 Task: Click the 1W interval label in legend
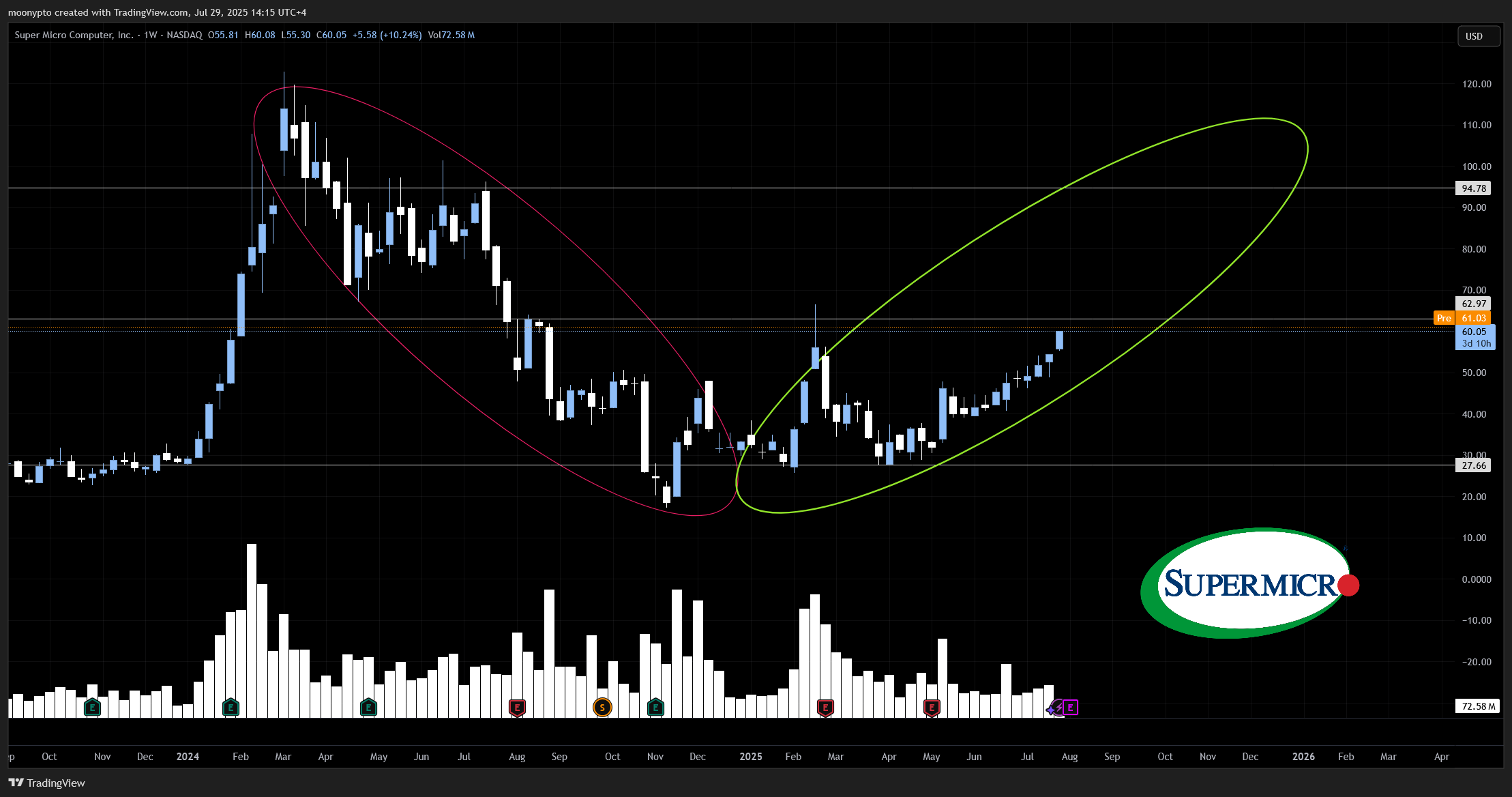(x=151, y=35)
